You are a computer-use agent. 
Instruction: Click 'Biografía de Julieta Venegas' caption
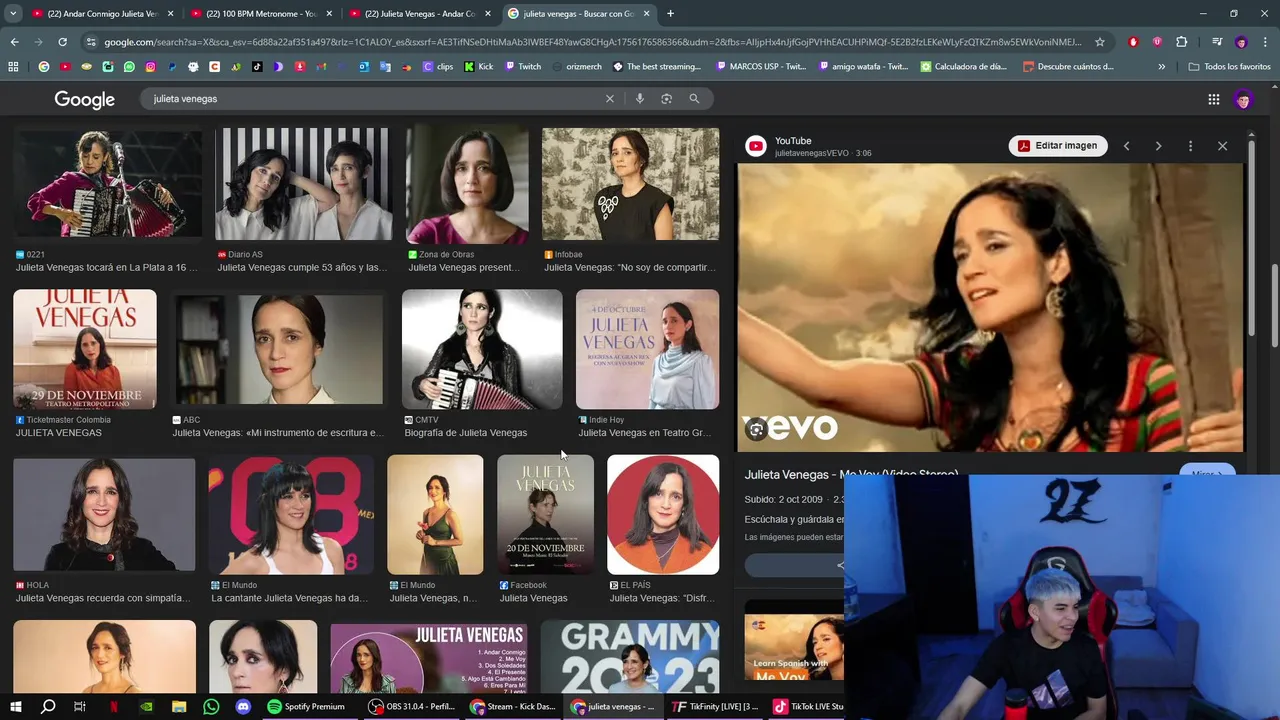point(465,433)
